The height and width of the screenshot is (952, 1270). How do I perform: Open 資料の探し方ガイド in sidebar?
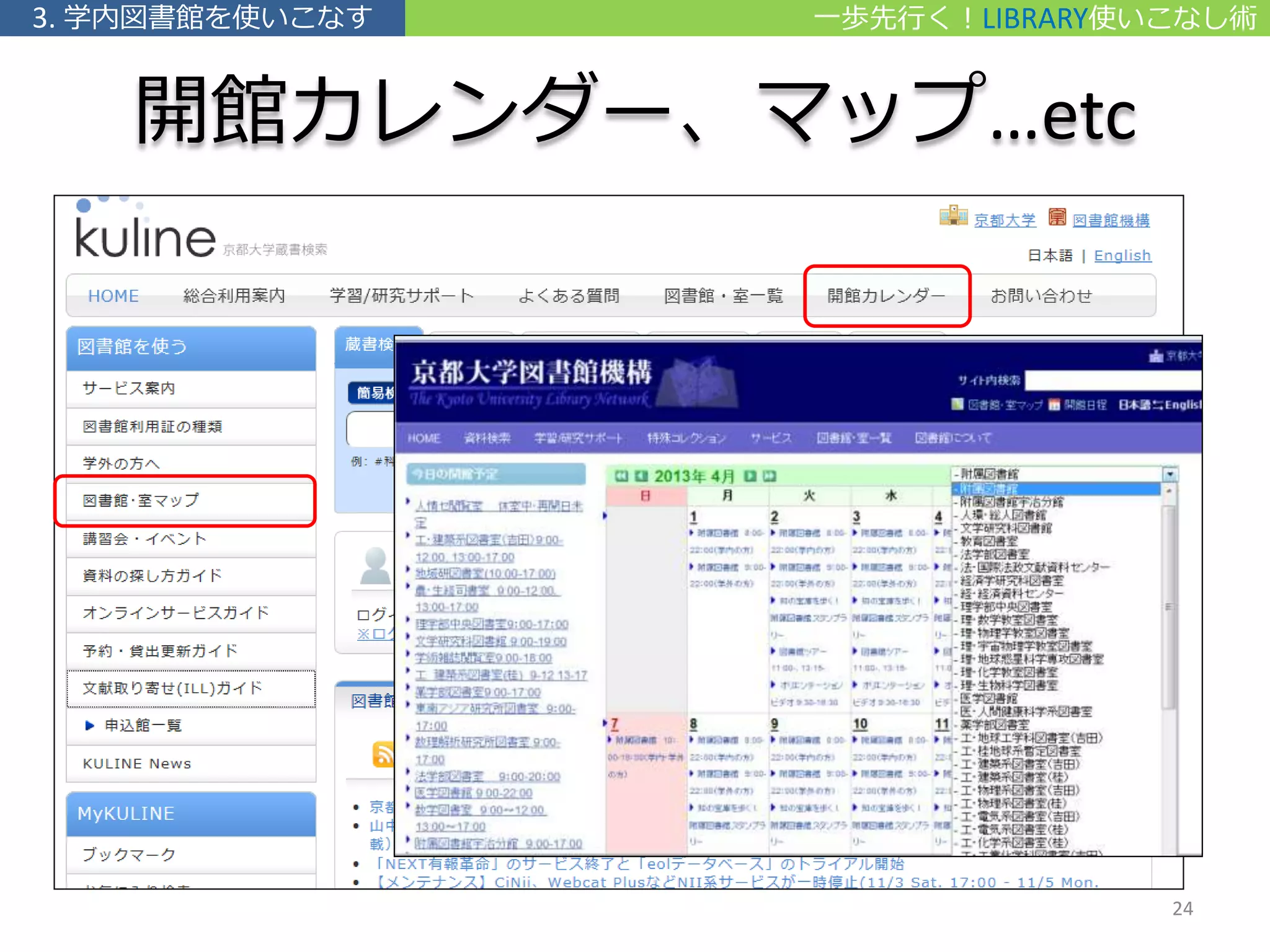pyautogui.click(x=191, y=576)
